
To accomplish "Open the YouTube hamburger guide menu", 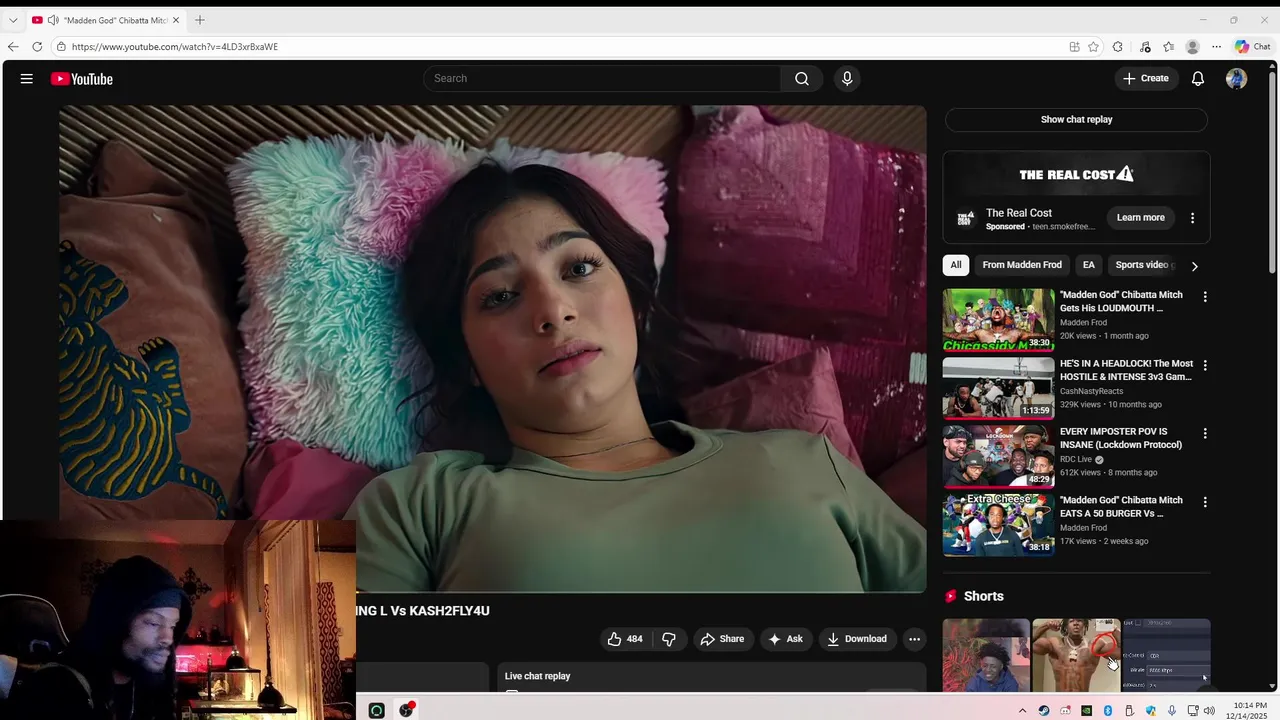I will 27,79.
